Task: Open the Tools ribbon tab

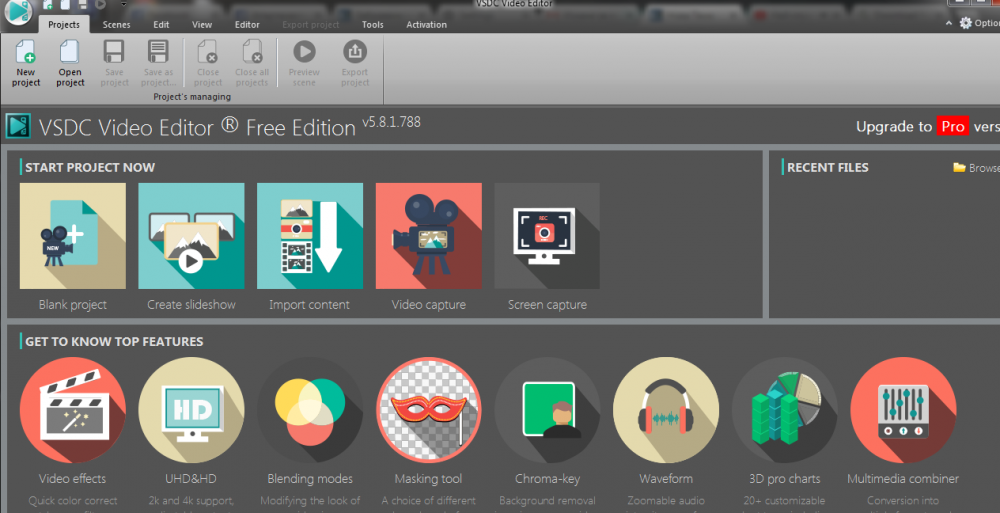Action: 372,24
